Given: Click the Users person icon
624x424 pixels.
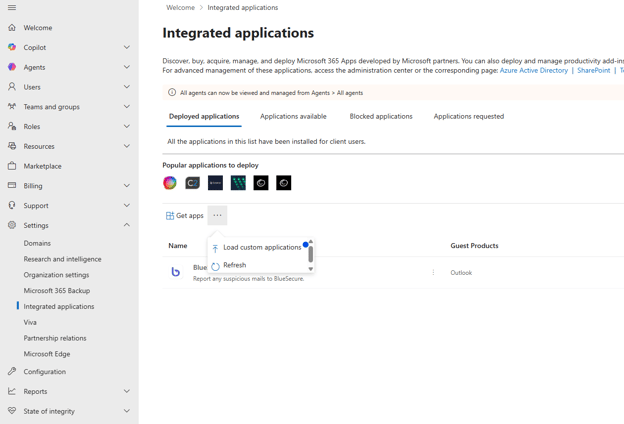Looking at the screenshot, I should 12,86.
